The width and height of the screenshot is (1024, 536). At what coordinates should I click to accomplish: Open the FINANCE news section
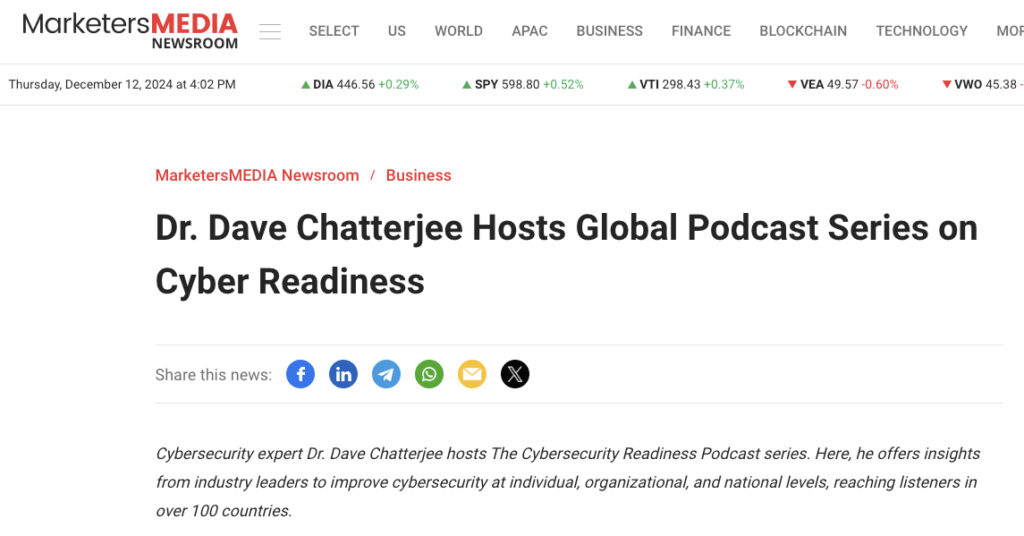701,31
